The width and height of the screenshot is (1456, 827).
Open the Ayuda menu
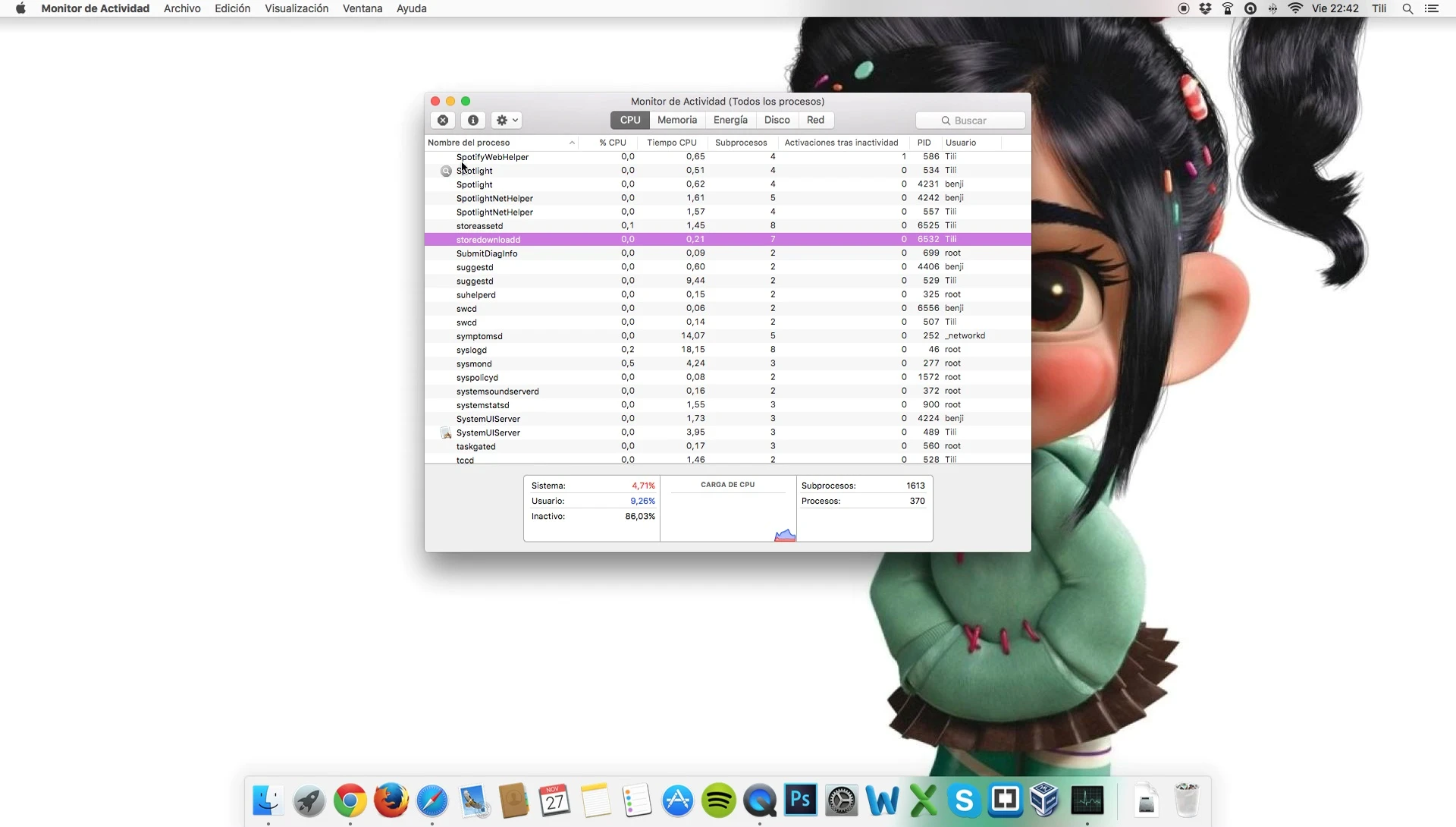(x=412, y=8)
